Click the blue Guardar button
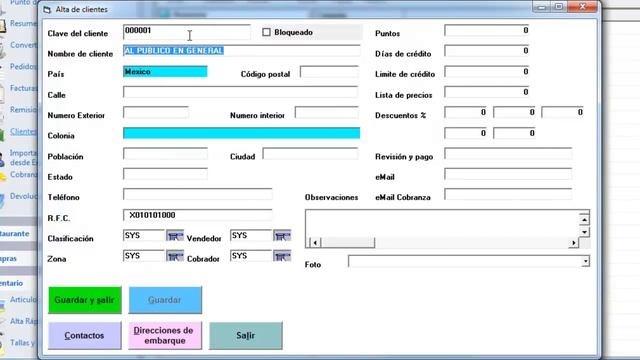Screen dimensions: 640x360 coord(165,300)
